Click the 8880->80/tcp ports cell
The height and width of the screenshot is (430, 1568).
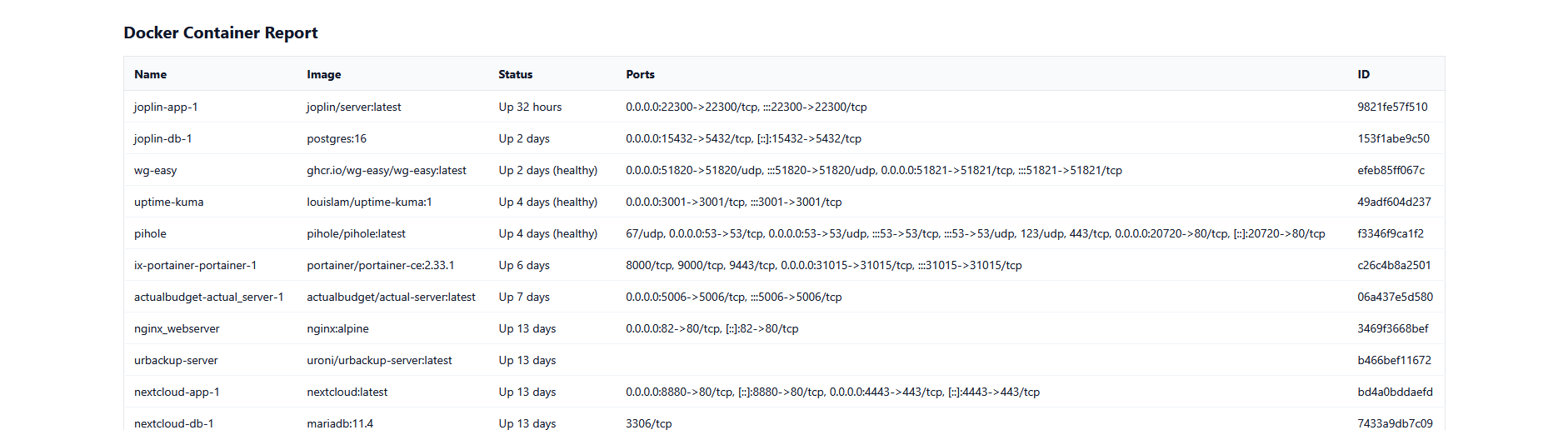[x=833, y=392]
